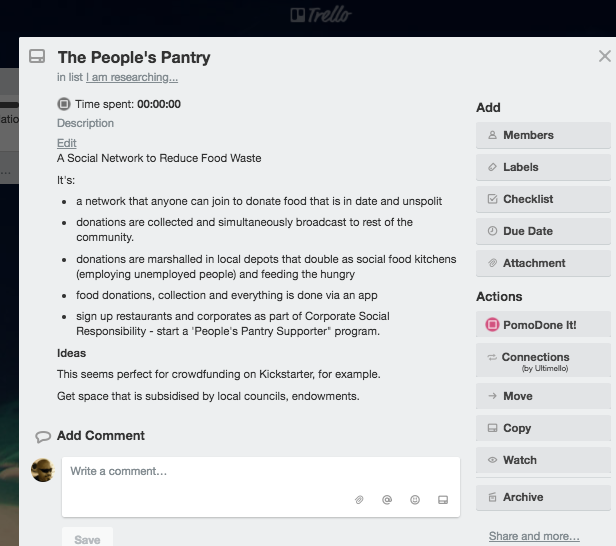Click the PomoDone It! action button

(x=543, y=325)
